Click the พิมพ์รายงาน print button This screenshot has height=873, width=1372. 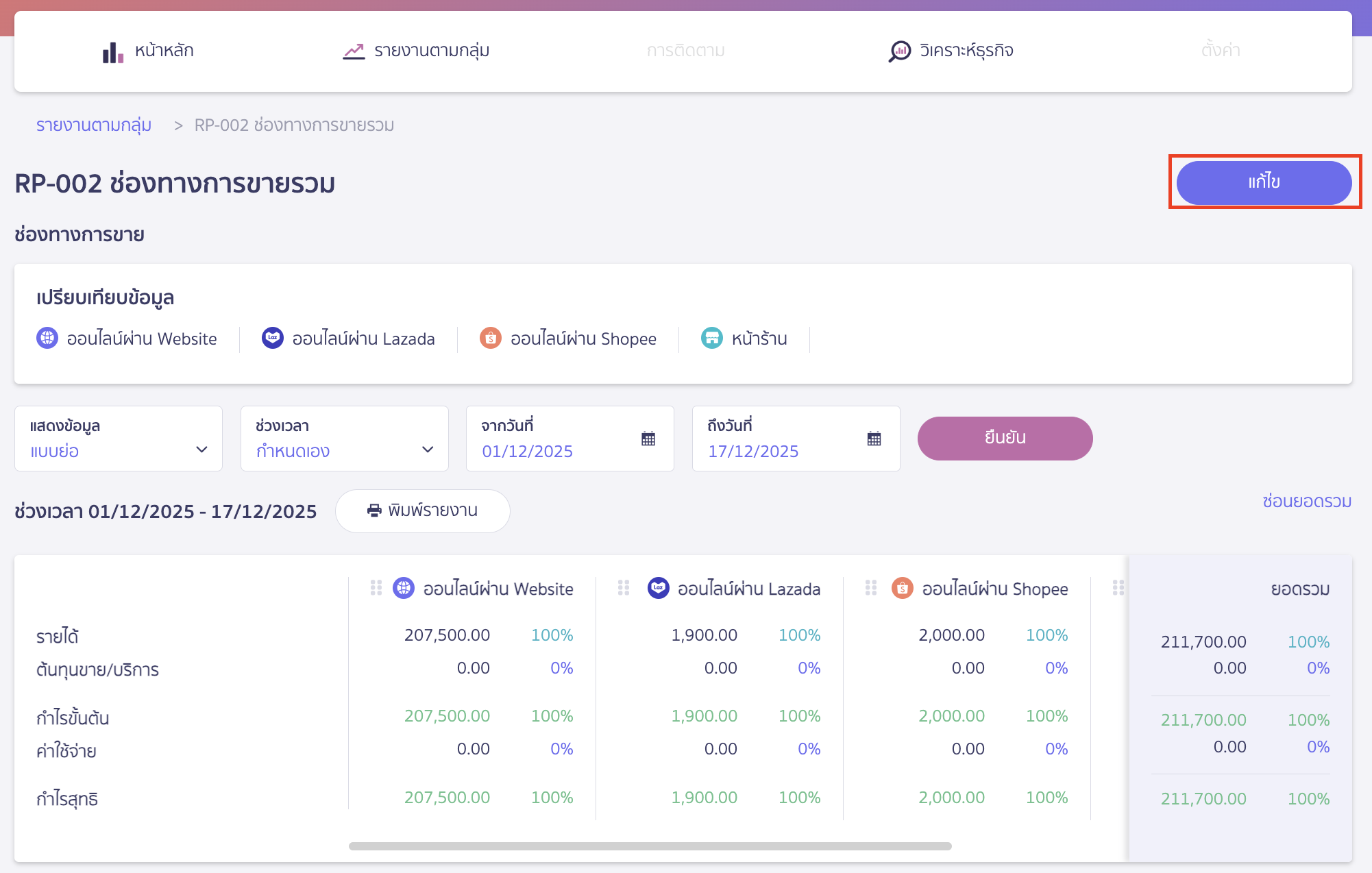(422, 511)
